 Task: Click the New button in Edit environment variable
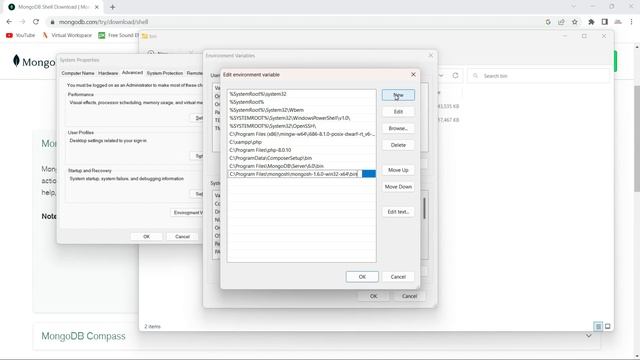398,95
